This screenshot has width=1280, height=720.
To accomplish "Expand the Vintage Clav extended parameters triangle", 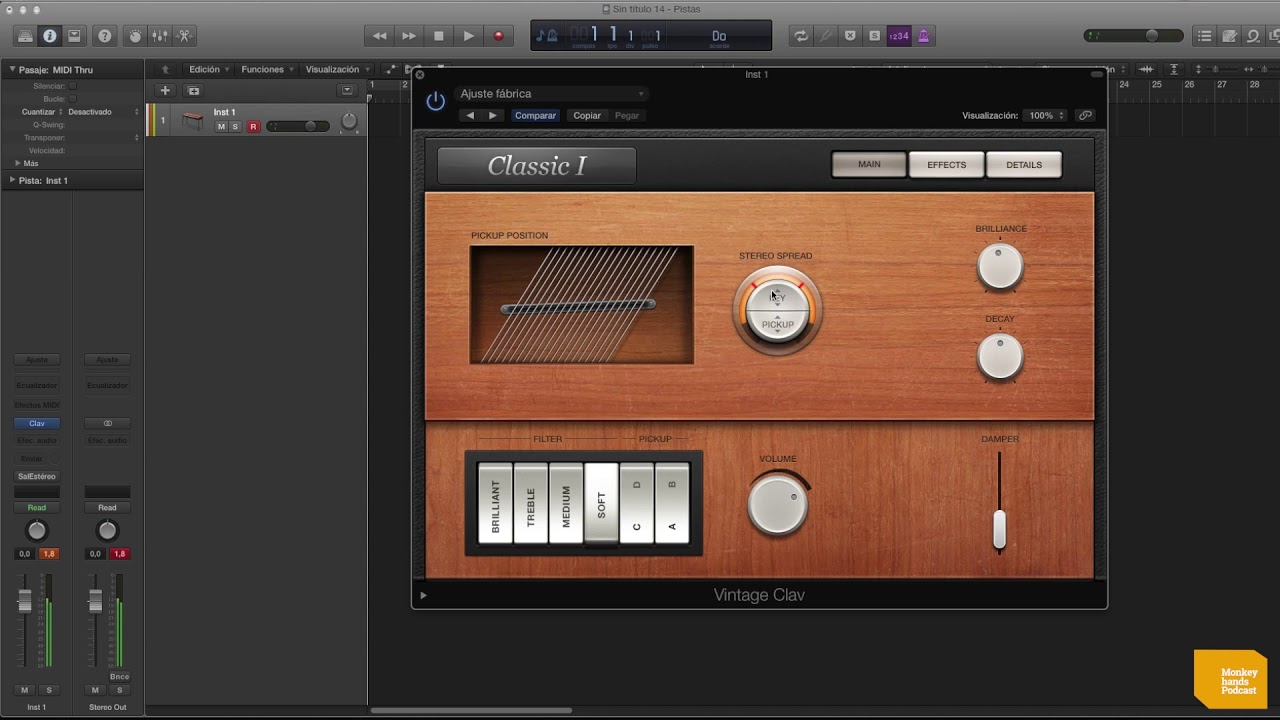I will click(x=423, y=595).
